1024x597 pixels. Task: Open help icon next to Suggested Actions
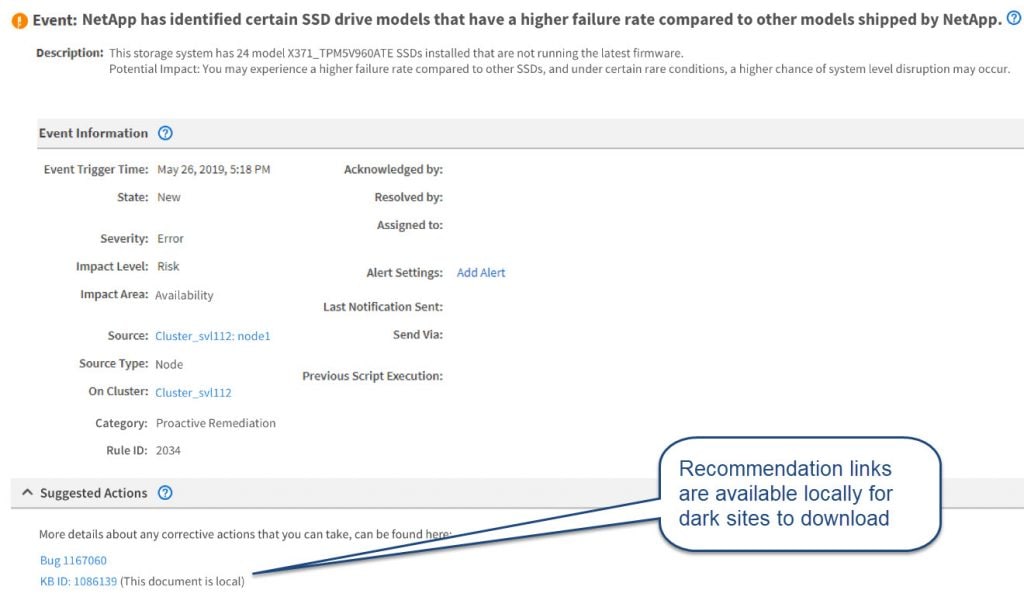(x=166, y=493)
